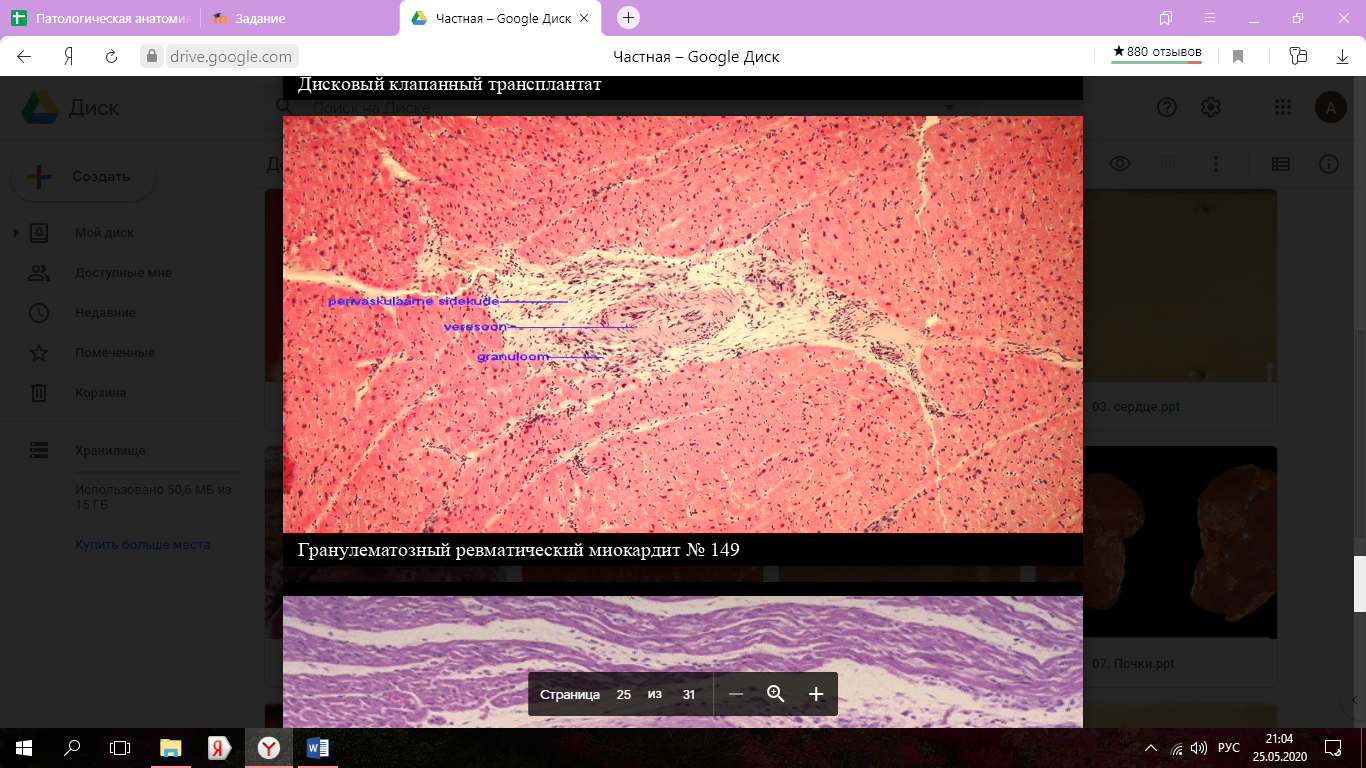
Task: Click the page number 25 field
Action: (x=624, y=694)
